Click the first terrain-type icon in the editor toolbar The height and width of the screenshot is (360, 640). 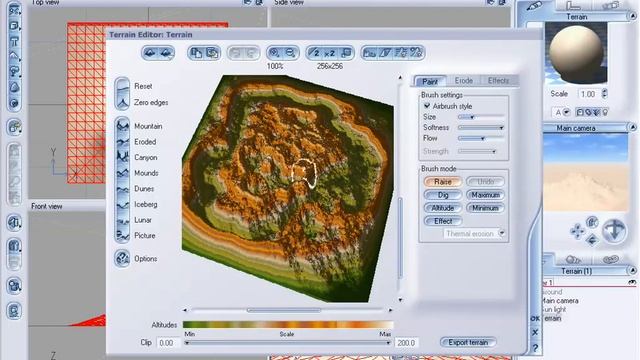pyautogui.click(x=151, y=53)
